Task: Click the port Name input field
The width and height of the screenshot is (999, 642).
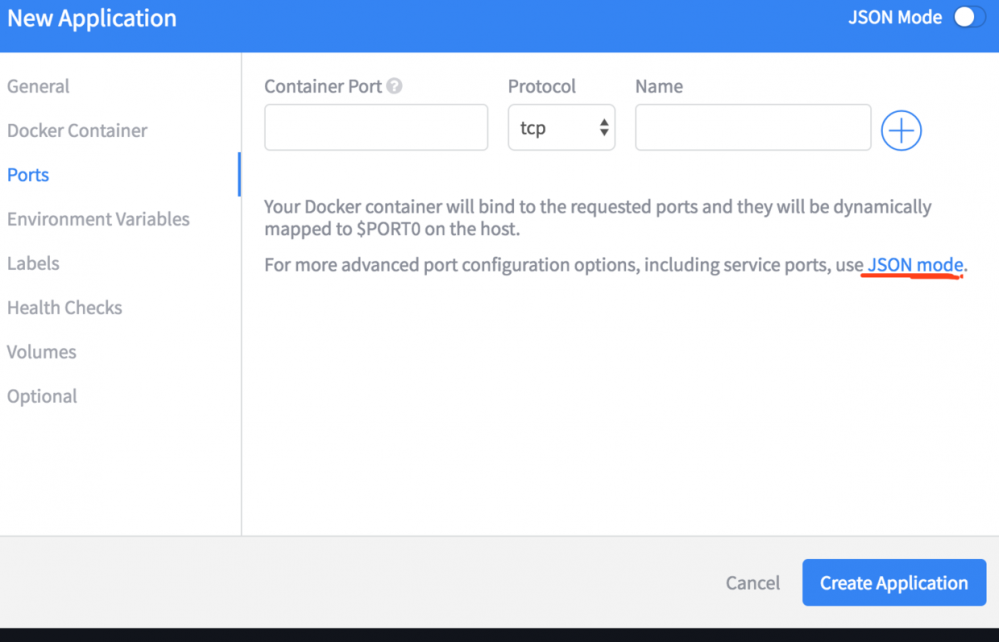Action: [752, 127]
